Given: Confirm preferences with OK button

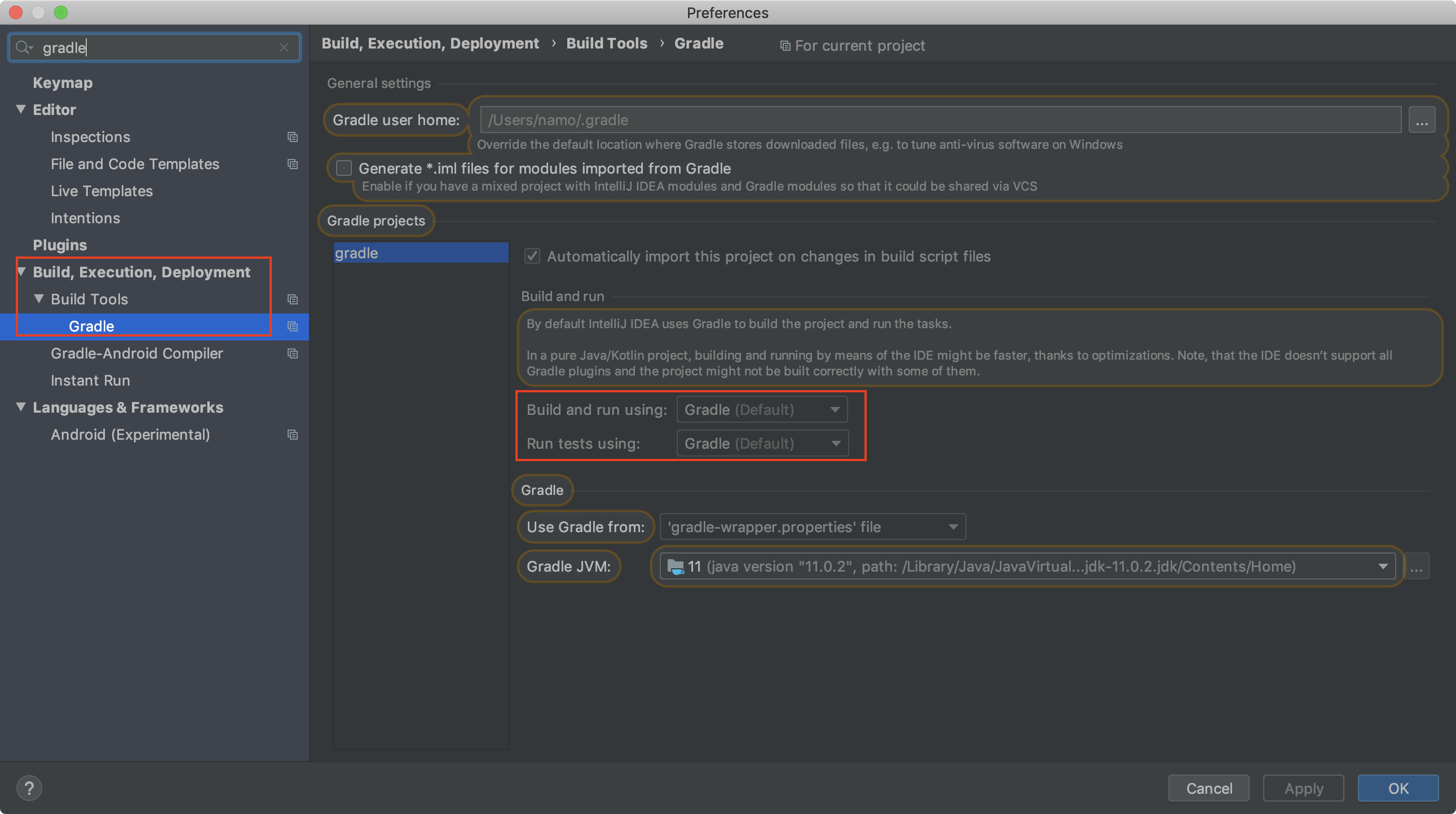Looking at the screenshot, I should click(1398, 788).
